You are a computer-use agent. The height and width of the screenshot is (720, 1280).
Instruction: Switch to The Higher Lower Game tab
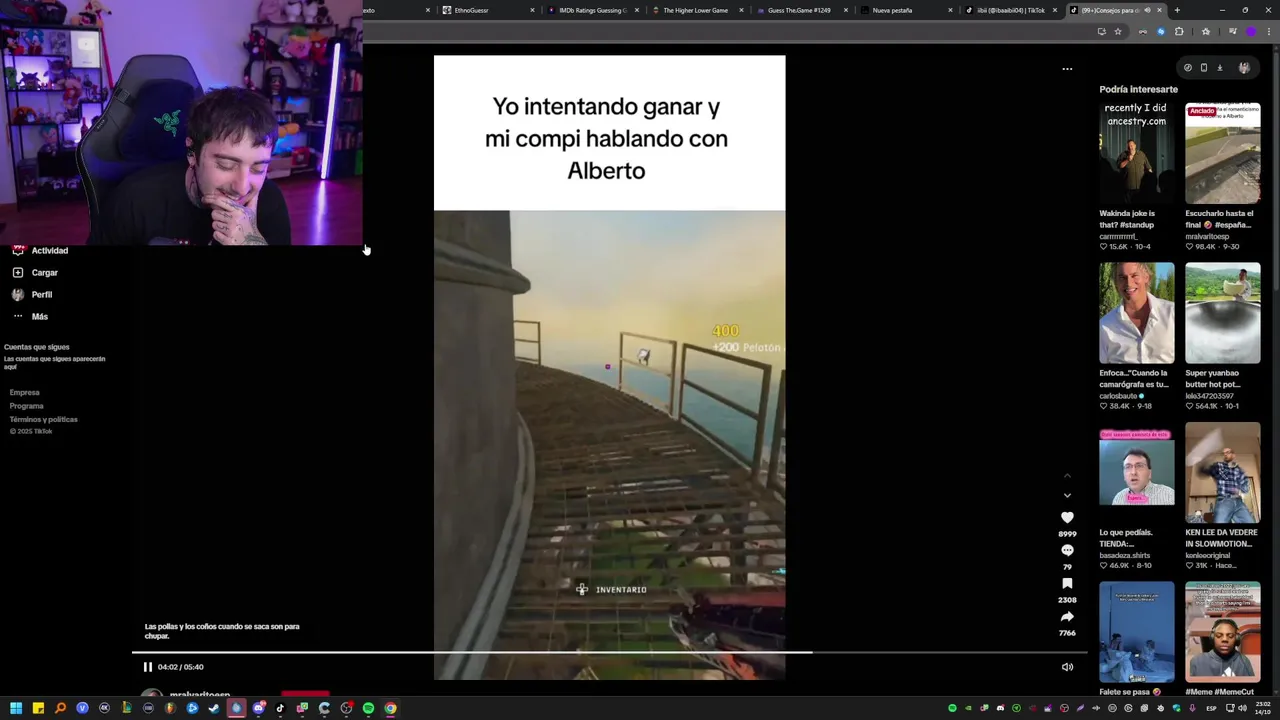695,10
